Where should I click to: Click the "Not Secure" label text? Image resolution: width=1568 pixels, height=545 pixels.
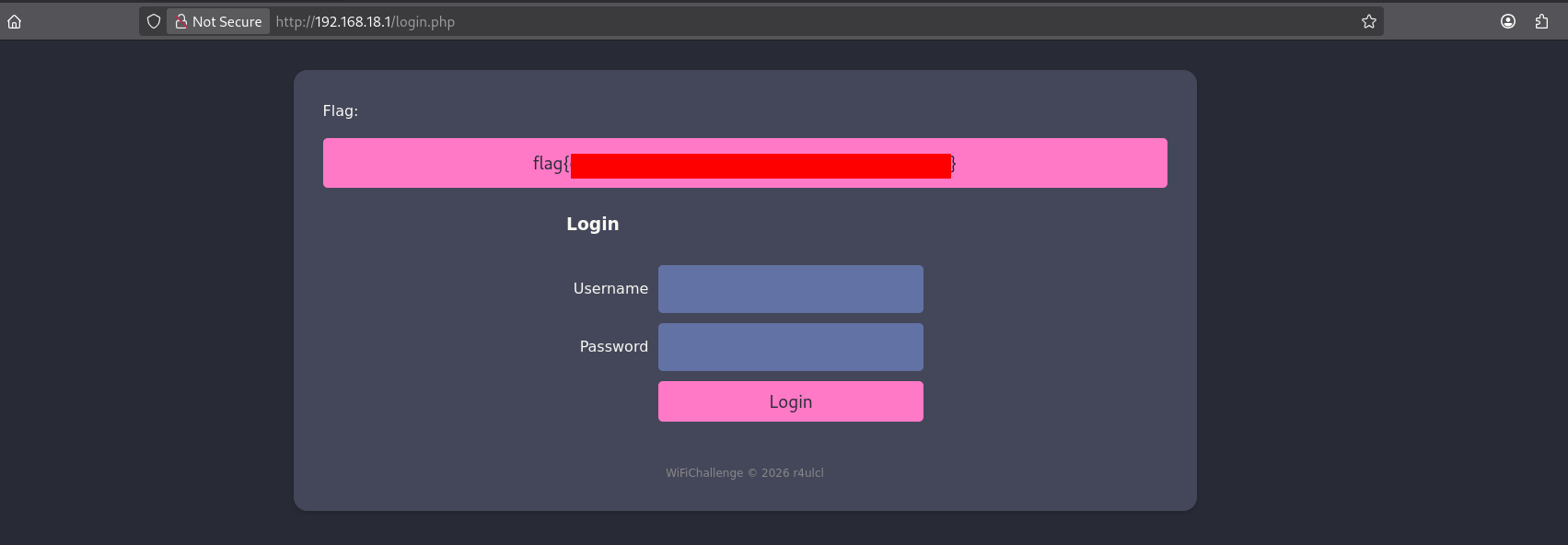[226, 21]
